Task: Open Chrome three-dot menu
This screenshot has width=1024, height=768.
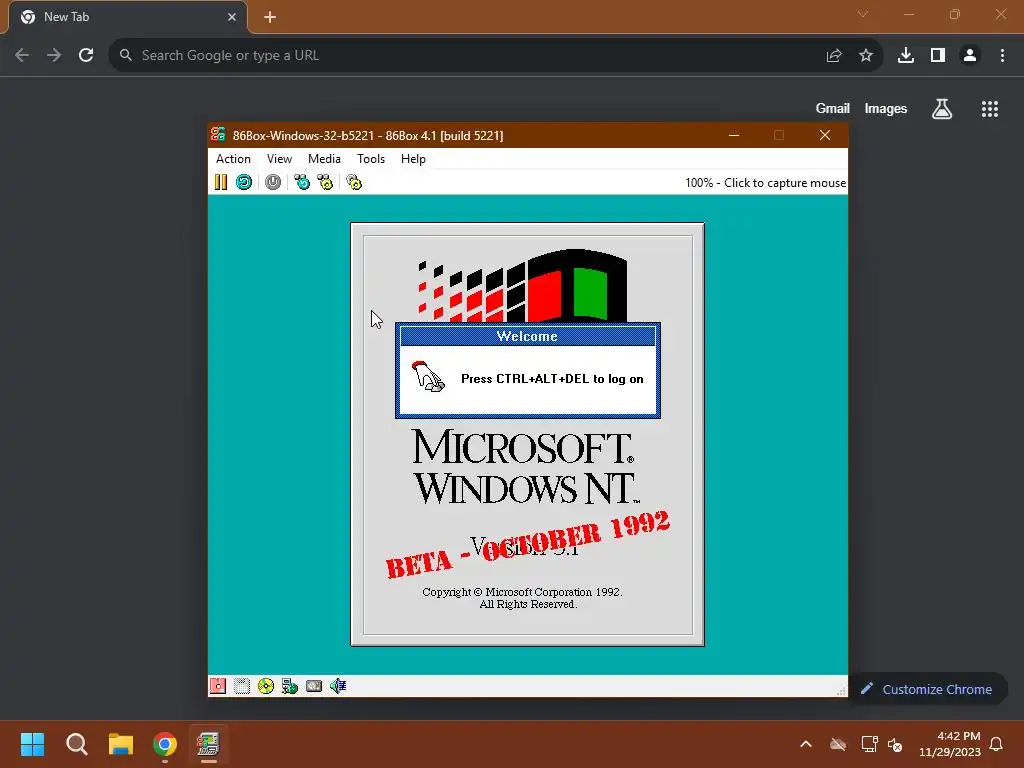Action: tap(1002, 56)
